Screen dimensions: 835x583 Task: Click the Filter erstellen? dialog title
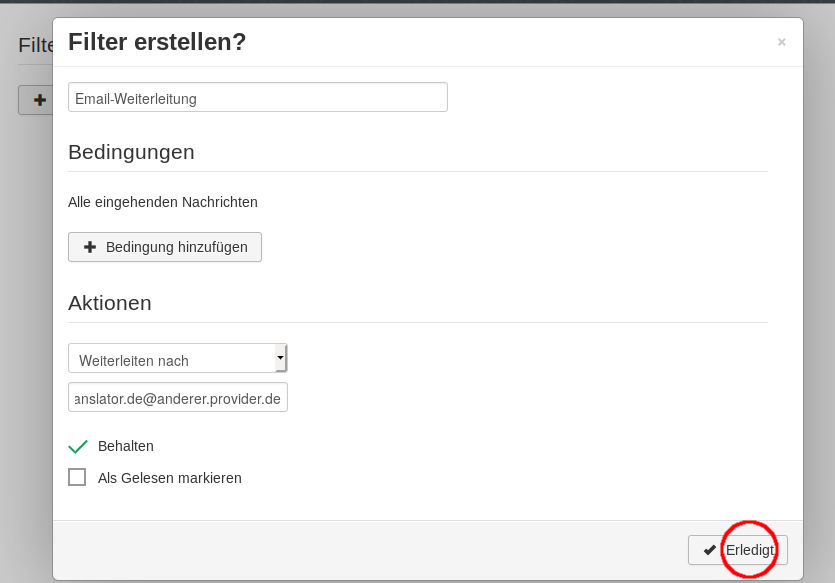coord(157,42)
